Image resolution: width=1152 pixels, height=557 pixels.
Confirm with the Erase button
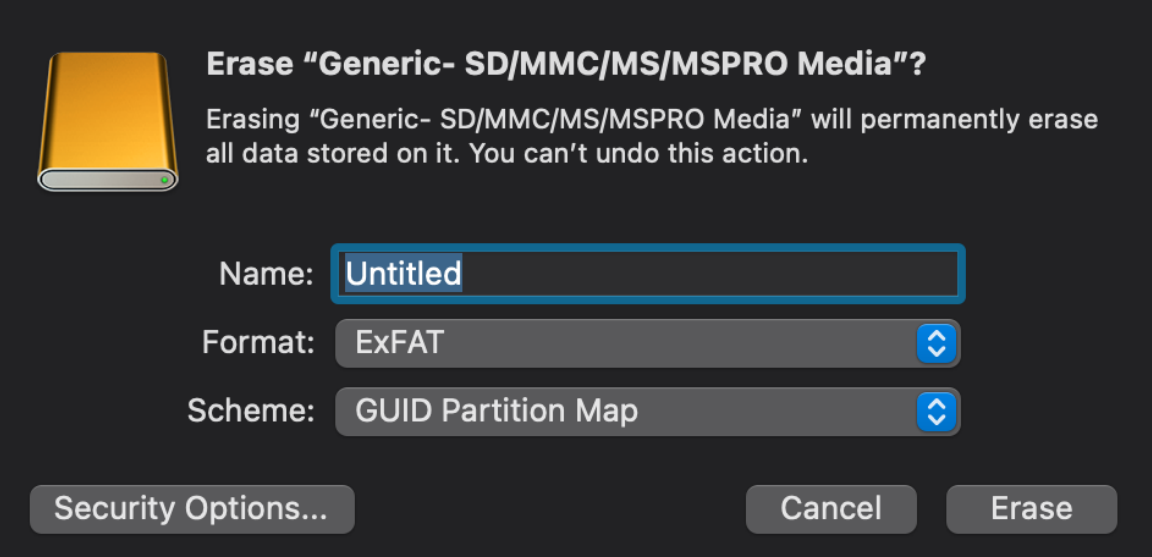click(1032, 509)
